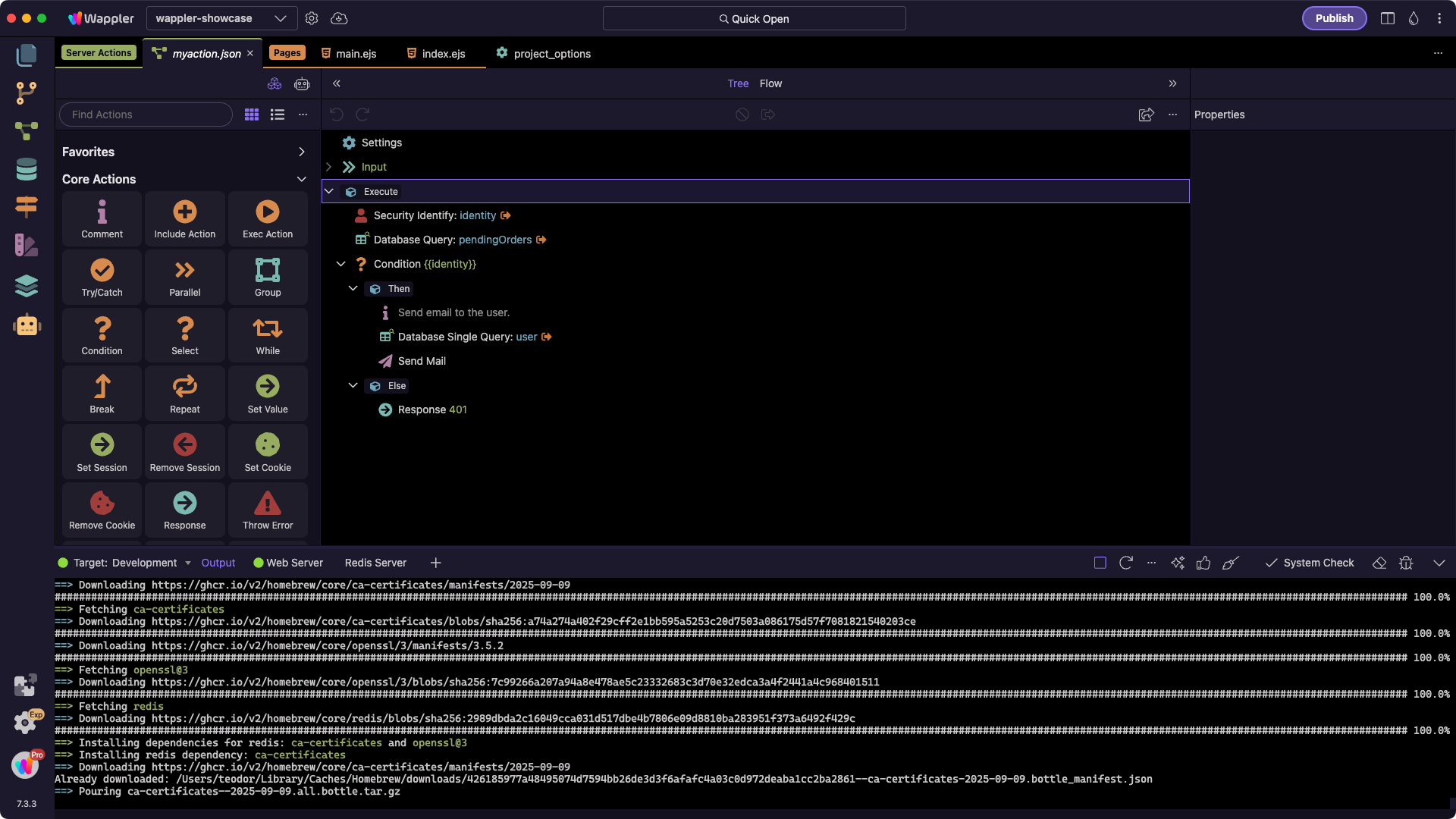This screenshot has height=819, width=1456.
Task: Open project settings gear in title bar
Action: pyautogui.click(x=312, y=18)
